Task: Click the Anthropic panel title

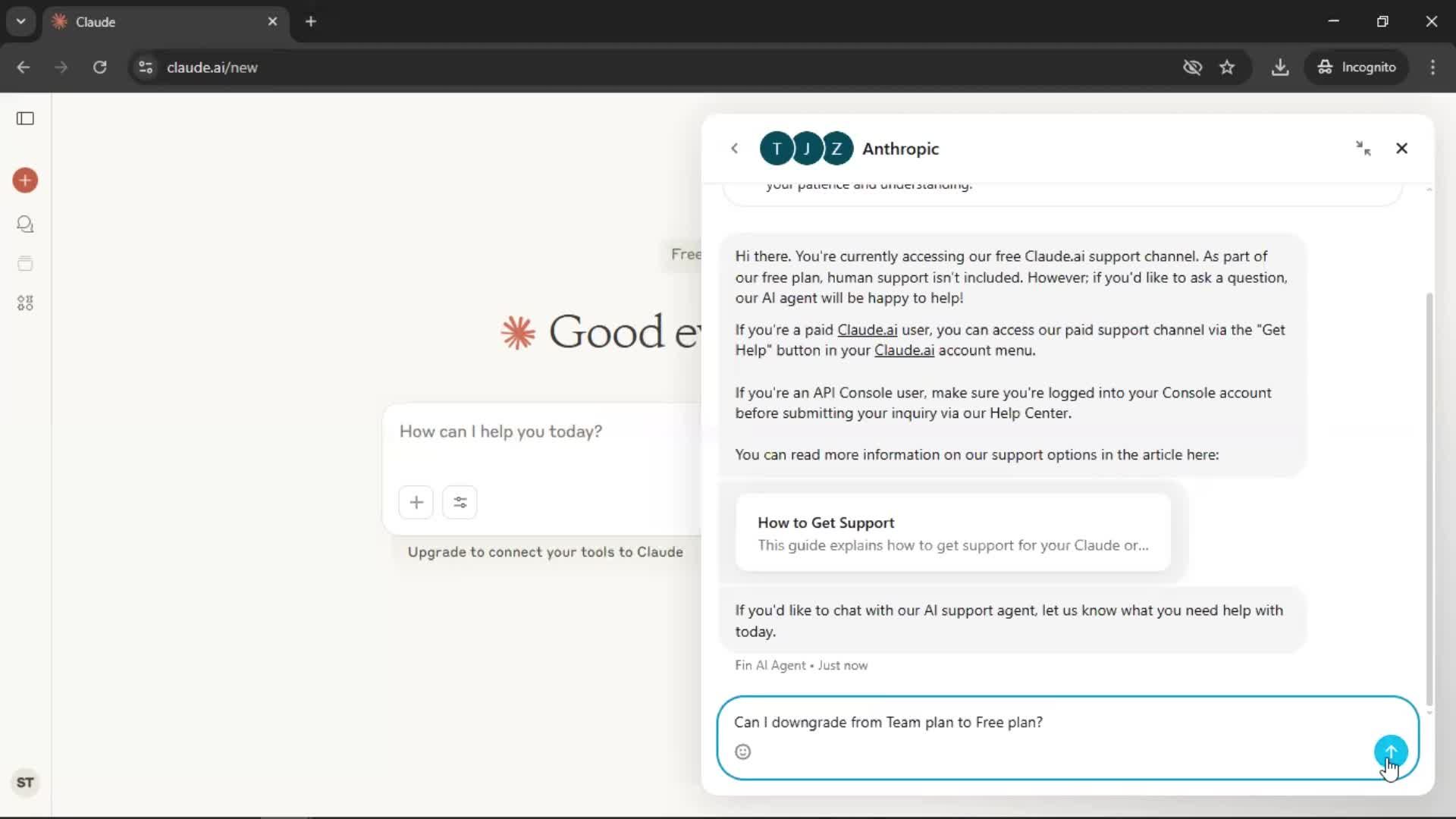Action: point(900,149)
